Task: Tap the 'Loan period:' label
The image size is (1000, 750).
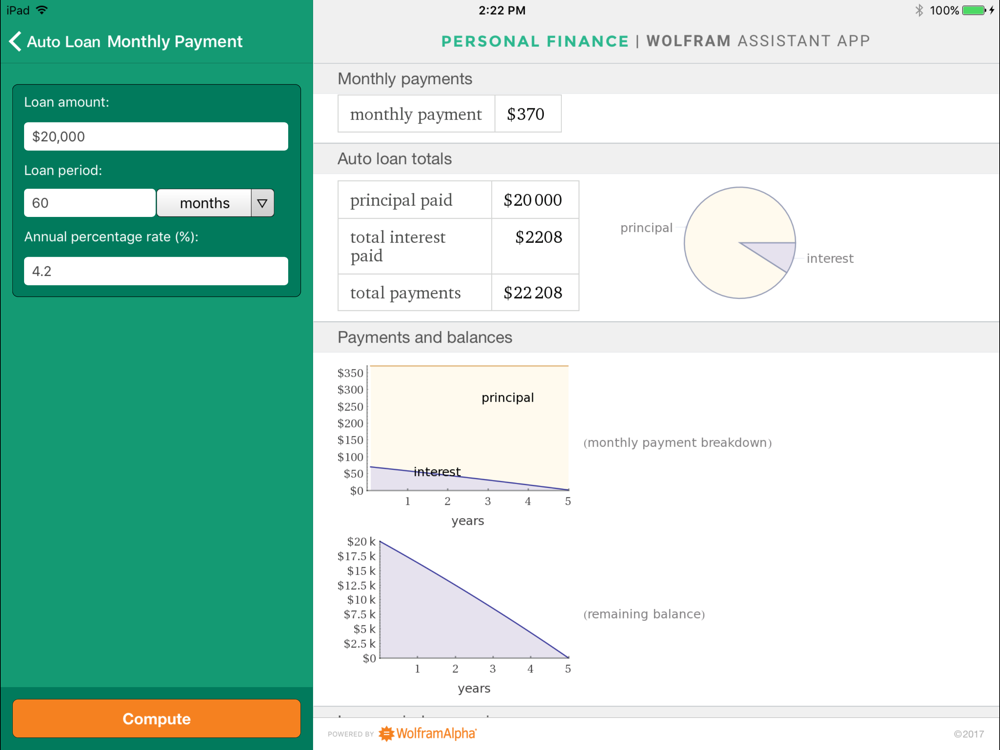Action: point(63,170)
